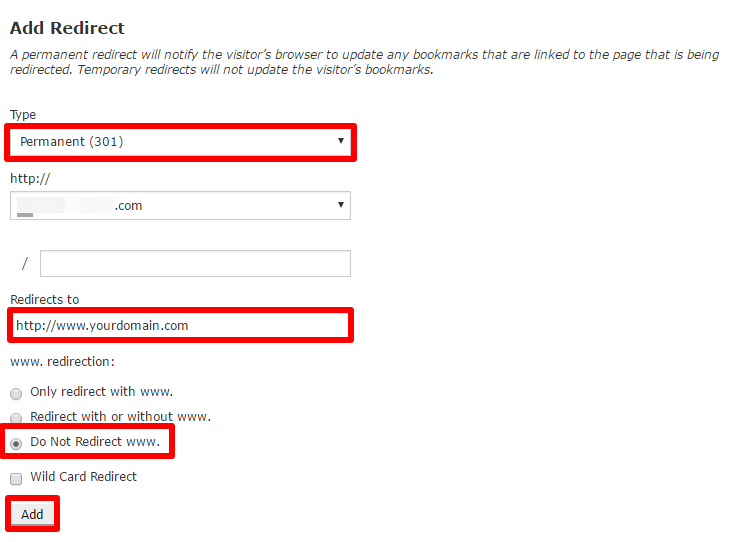Select the Do Not Redirect www. radio button
The image size is (734, 542).
point(16,443)
